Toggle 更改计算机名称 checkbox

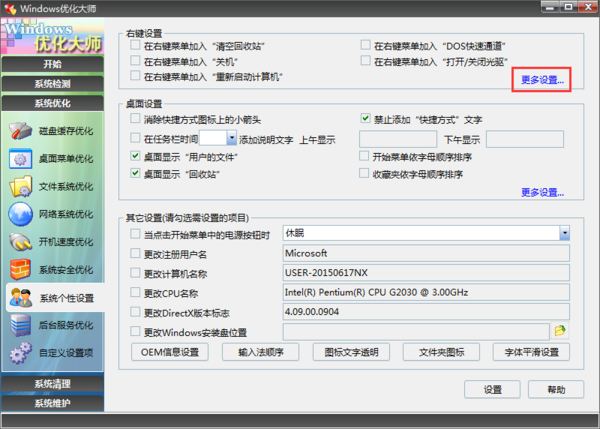pos(135,272)
